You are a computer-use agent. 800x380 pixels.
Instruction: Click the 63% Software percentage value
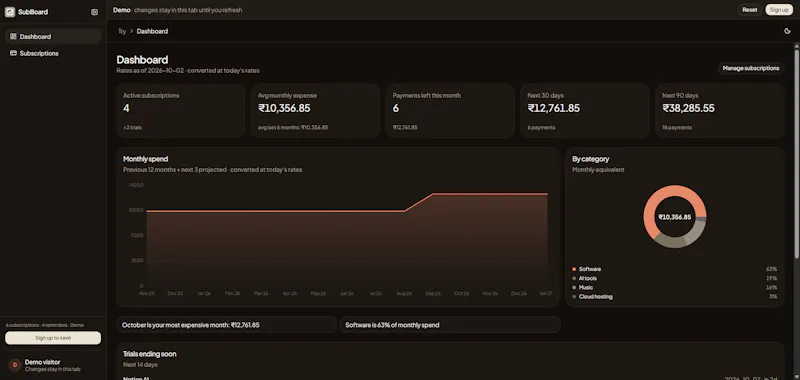pyautogui.click(x=771, y=269)
